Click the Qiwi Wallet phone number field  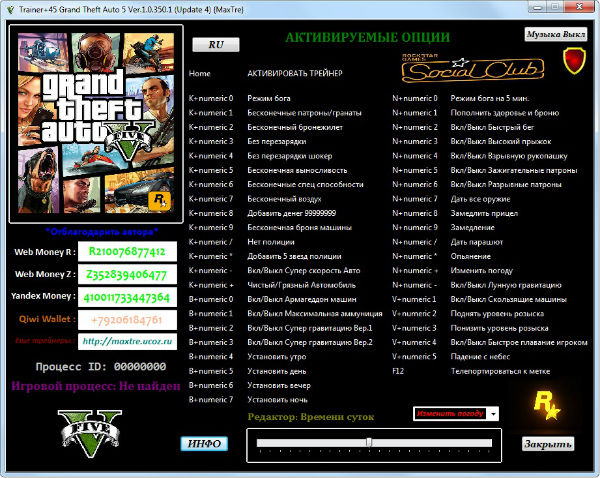[127, 320]
